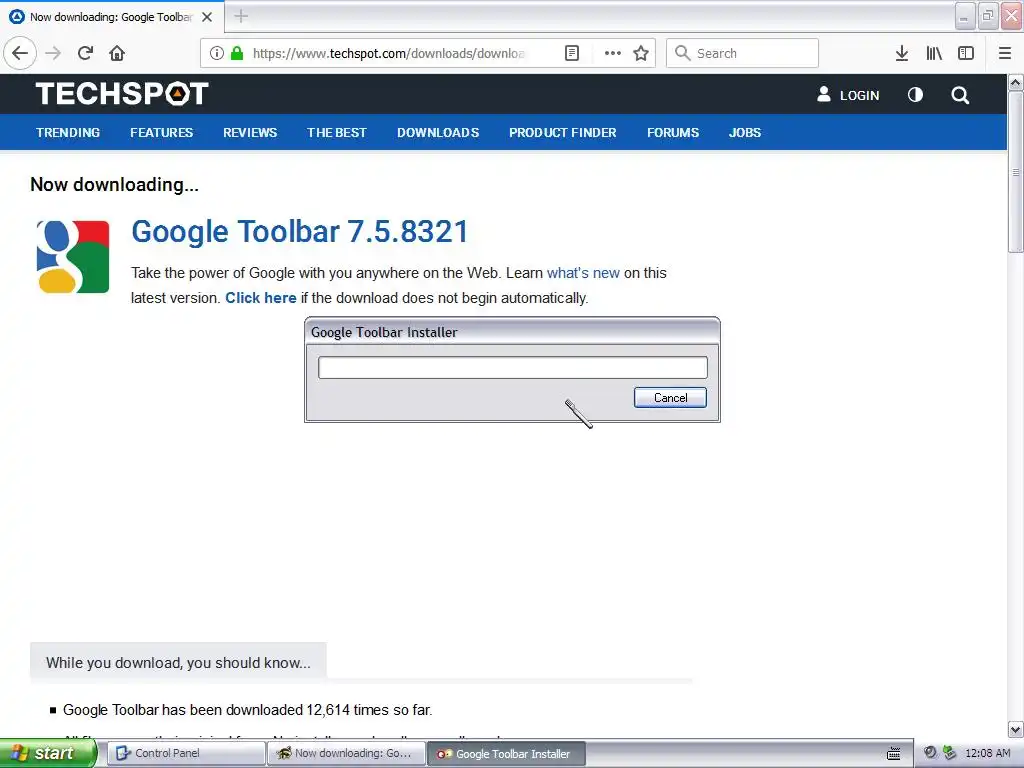This screenshot has width=1024, height=768.
Task: Click the LOGIN user icon link
Action: pyautogui.click(x=848, y=95)
